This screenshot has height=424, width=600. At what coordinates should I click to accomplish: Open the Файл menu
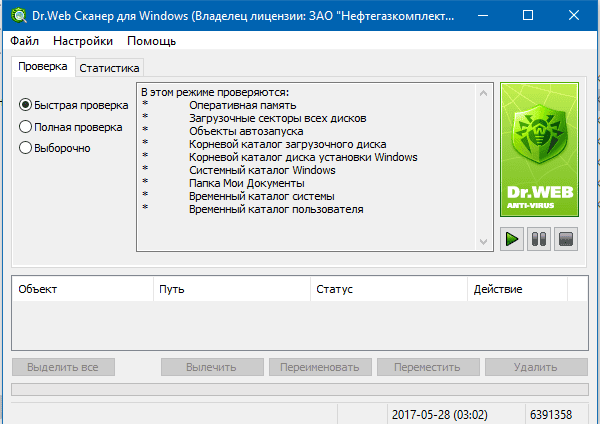[x=24, y=41]
